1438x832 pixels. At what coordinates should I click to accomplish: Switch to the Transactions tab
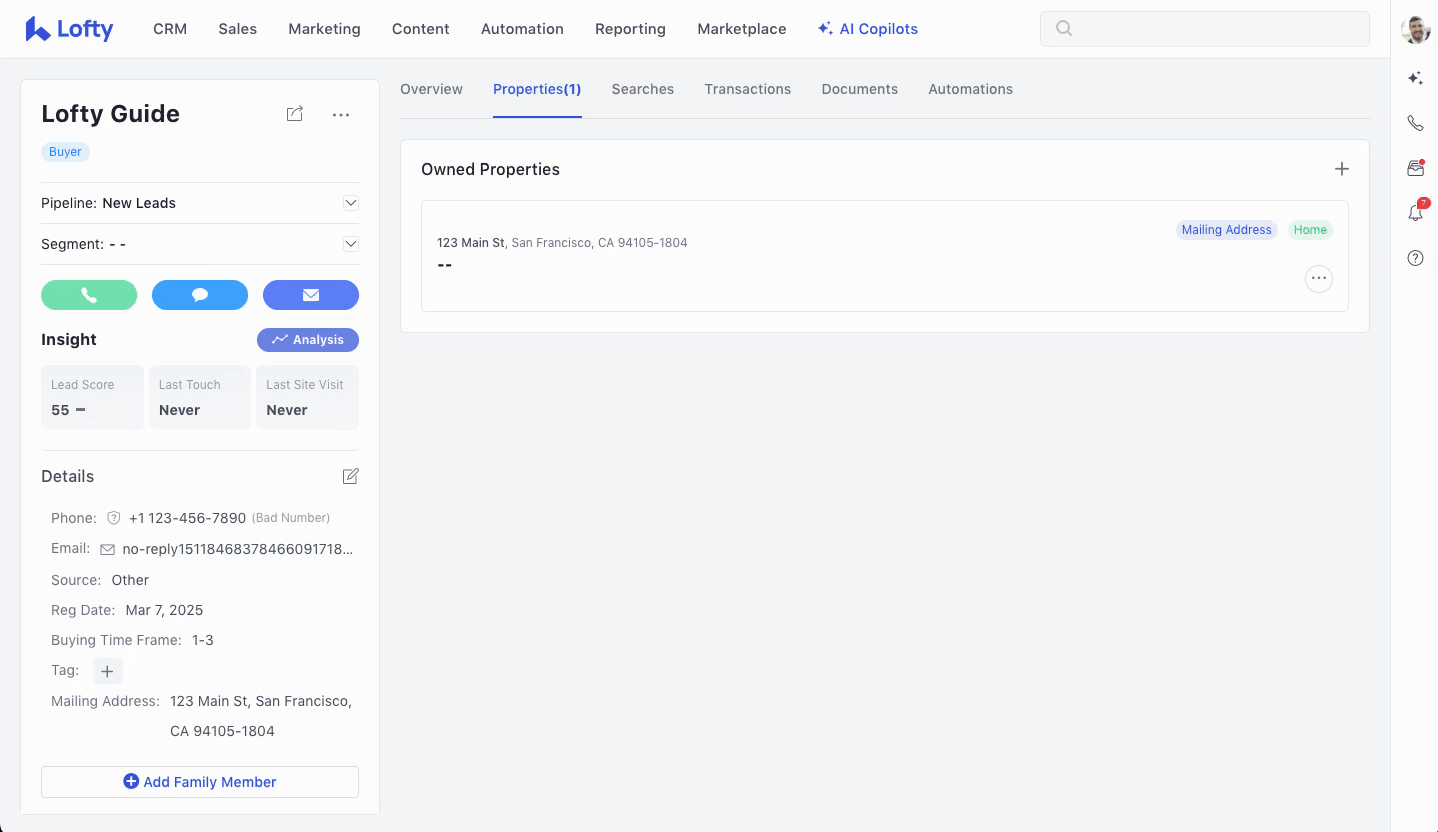747,89
